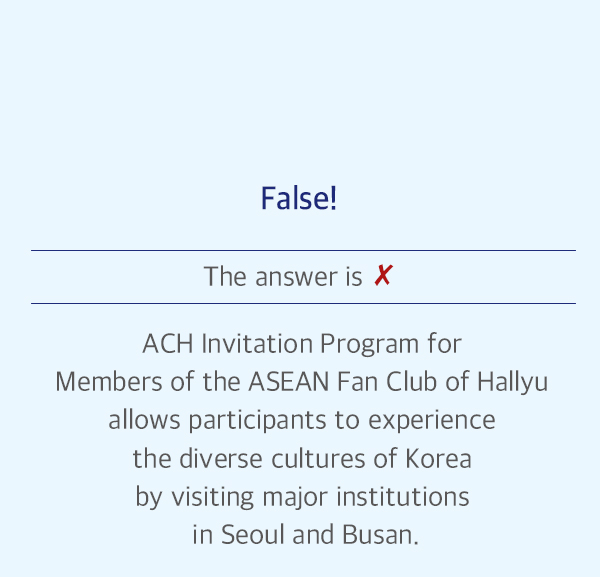Click the word "Korea"

[x=438, y=458]
